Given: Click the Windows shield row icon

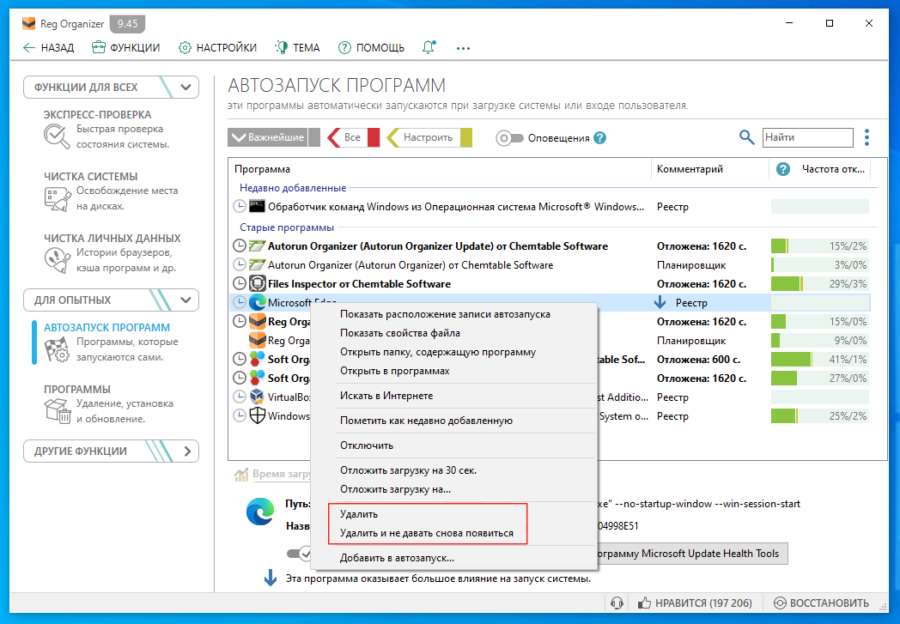Looking at the screenshot, I should point(257,416).
